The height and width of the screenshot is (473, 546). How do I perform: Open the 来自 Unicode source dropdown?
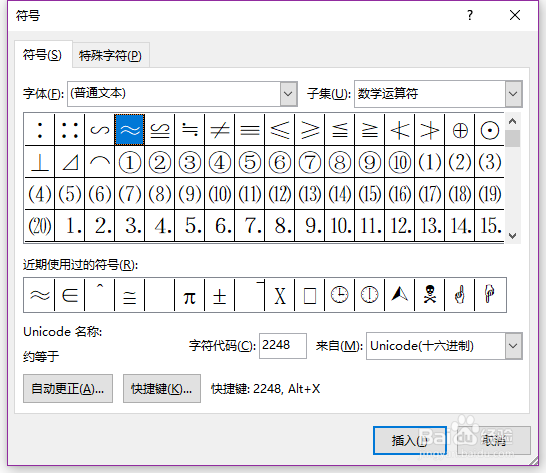(513, 346)
